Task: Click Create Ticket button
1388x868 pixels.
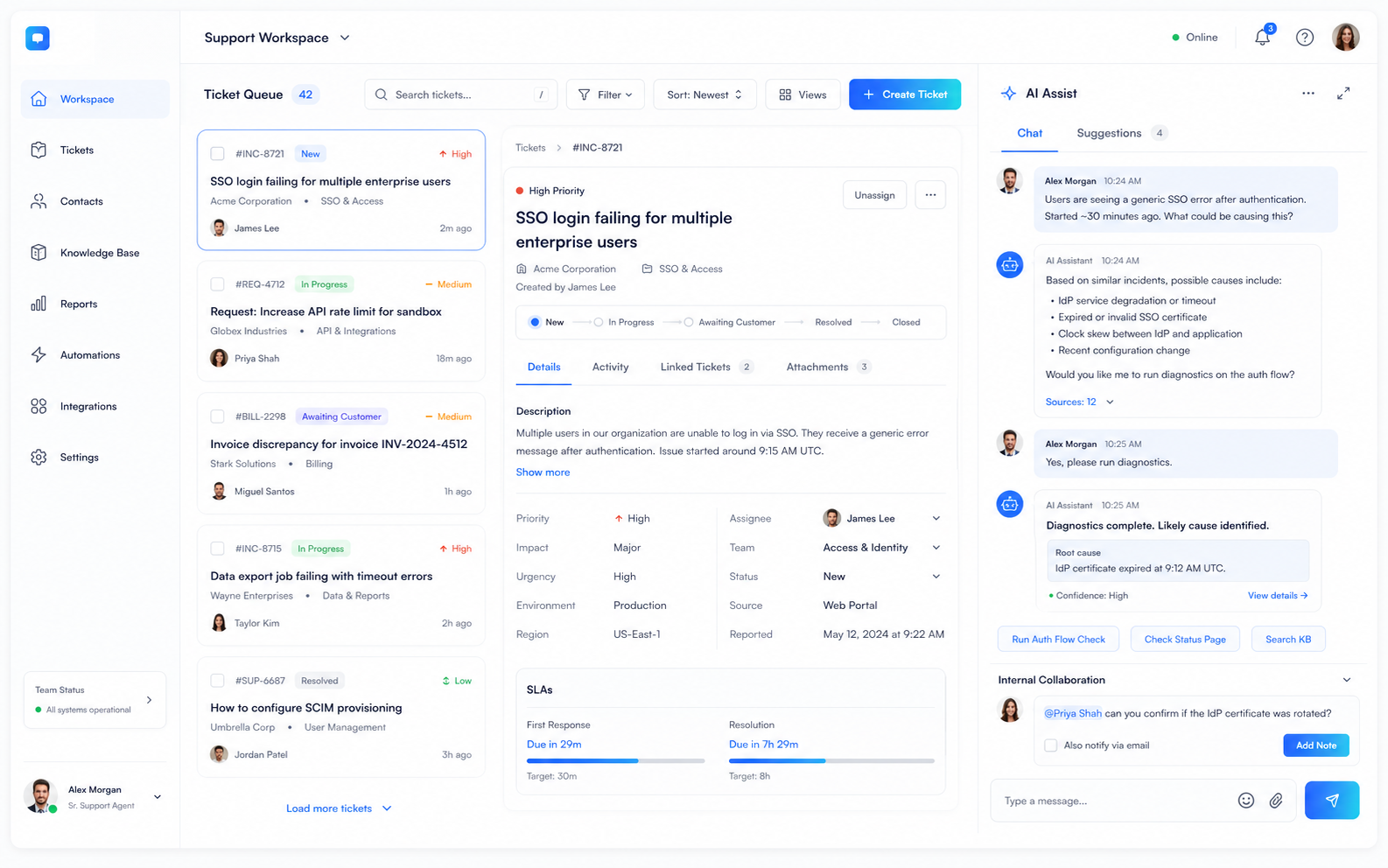Action: (x=905, y=94)
